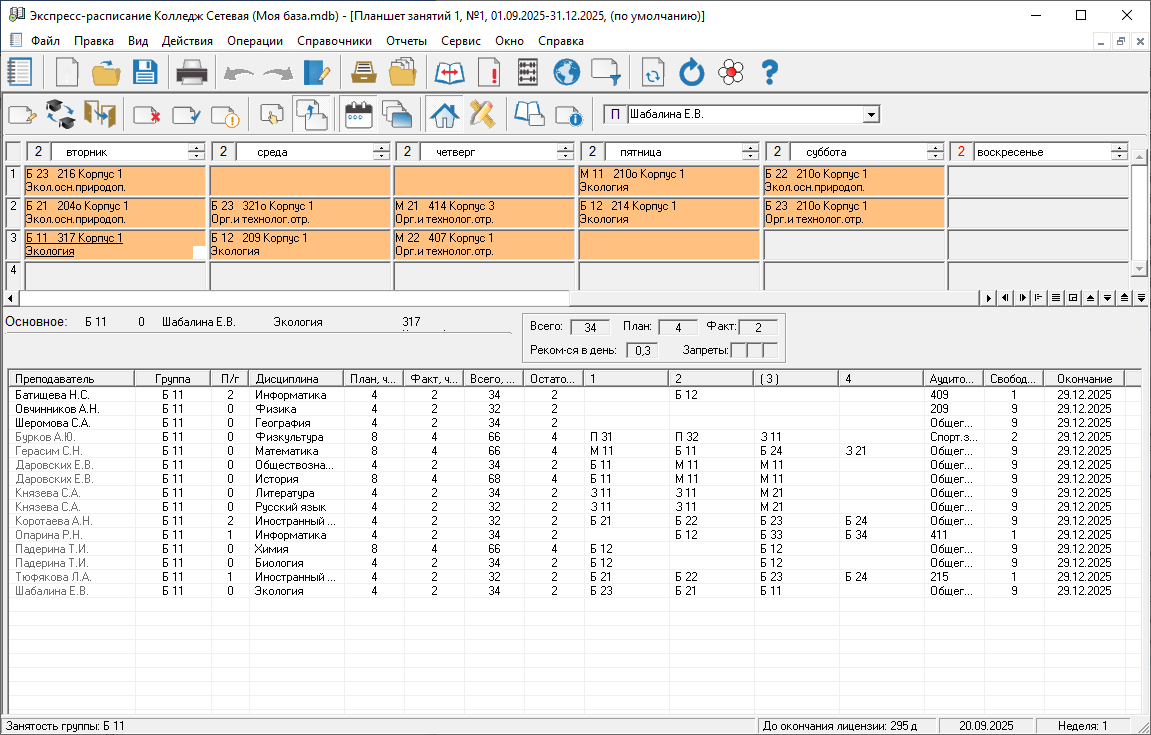Click the printer icon in toolbar
Image resolution: width=1151 pixels, height=735 pixels.
[x=191, y=73]
